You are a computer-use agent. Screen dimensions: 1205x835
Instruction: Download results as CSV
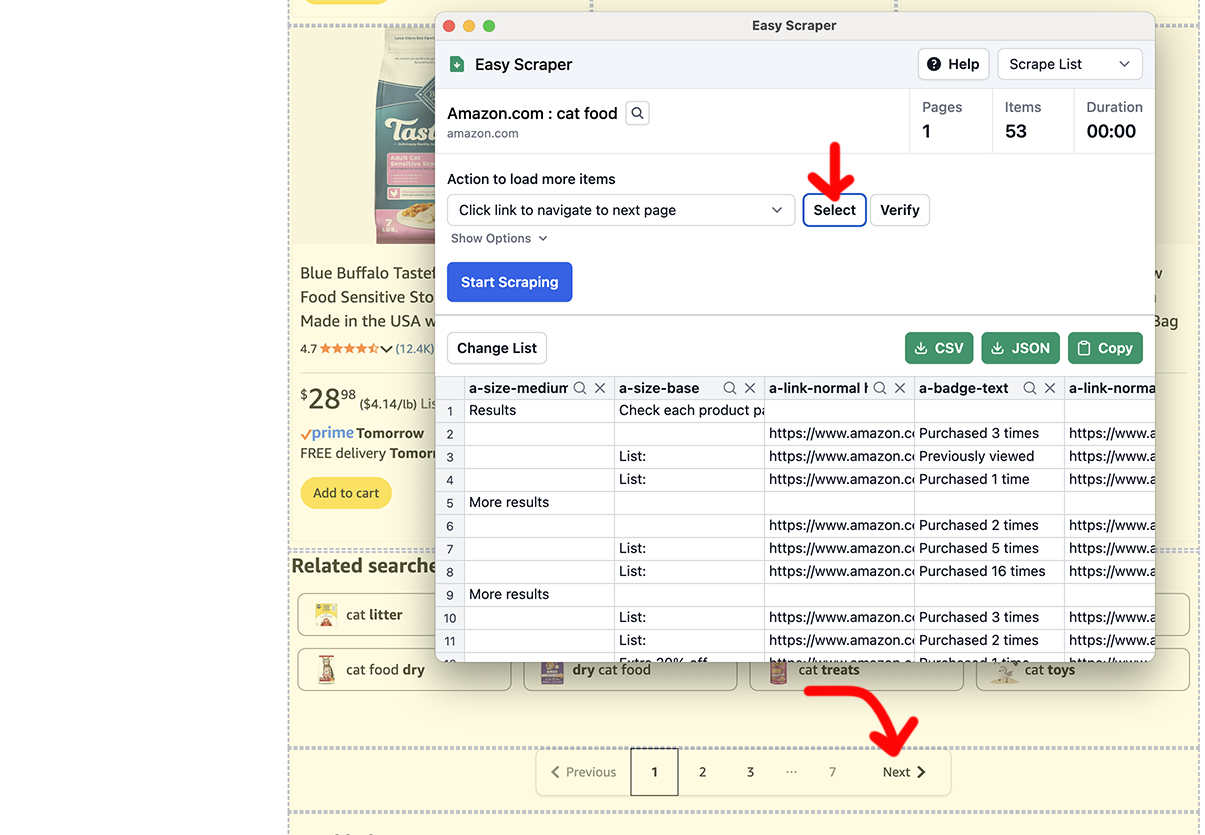[x=939, y=348]
